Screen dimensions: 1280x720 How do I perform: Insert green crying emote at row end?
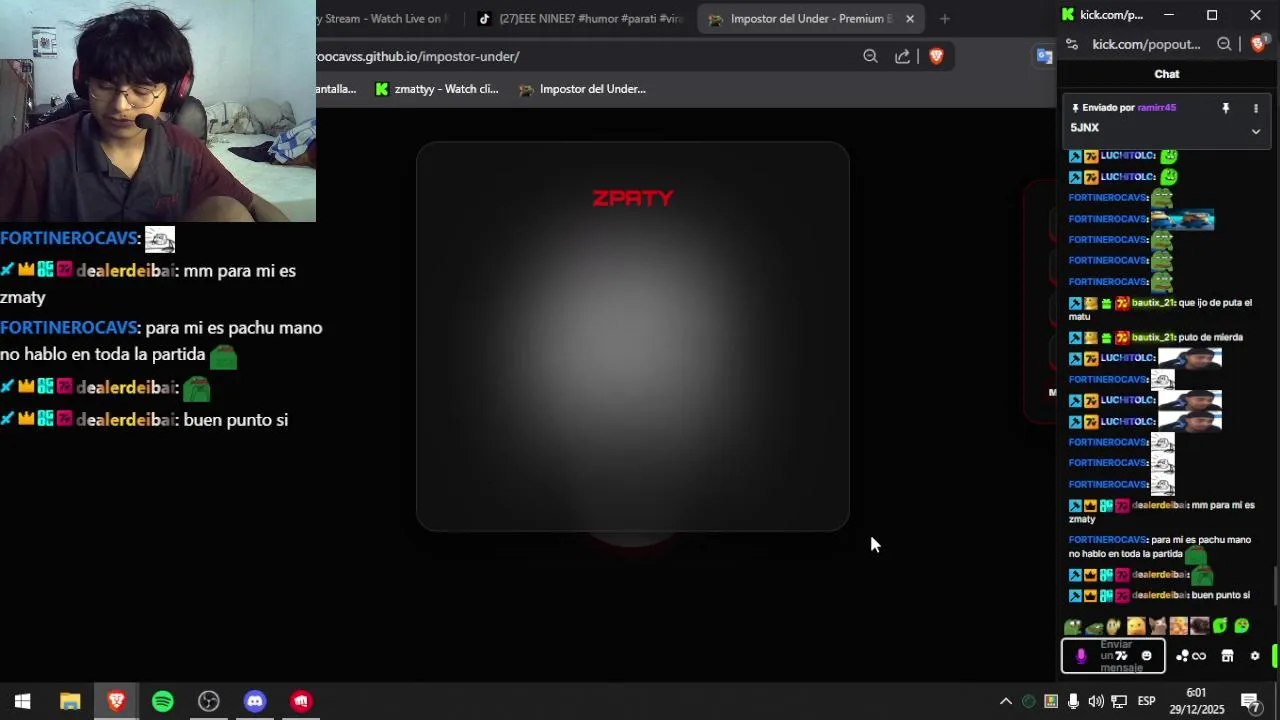tap(1241, 626)
